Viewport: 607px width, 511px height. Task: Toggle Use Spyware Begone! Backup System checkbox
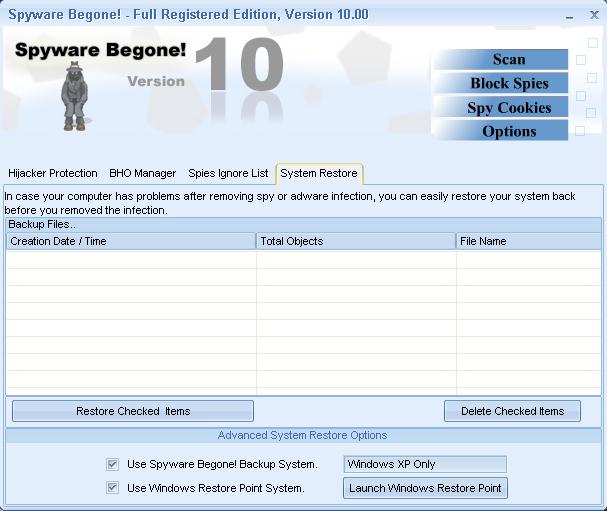(112, 464)
